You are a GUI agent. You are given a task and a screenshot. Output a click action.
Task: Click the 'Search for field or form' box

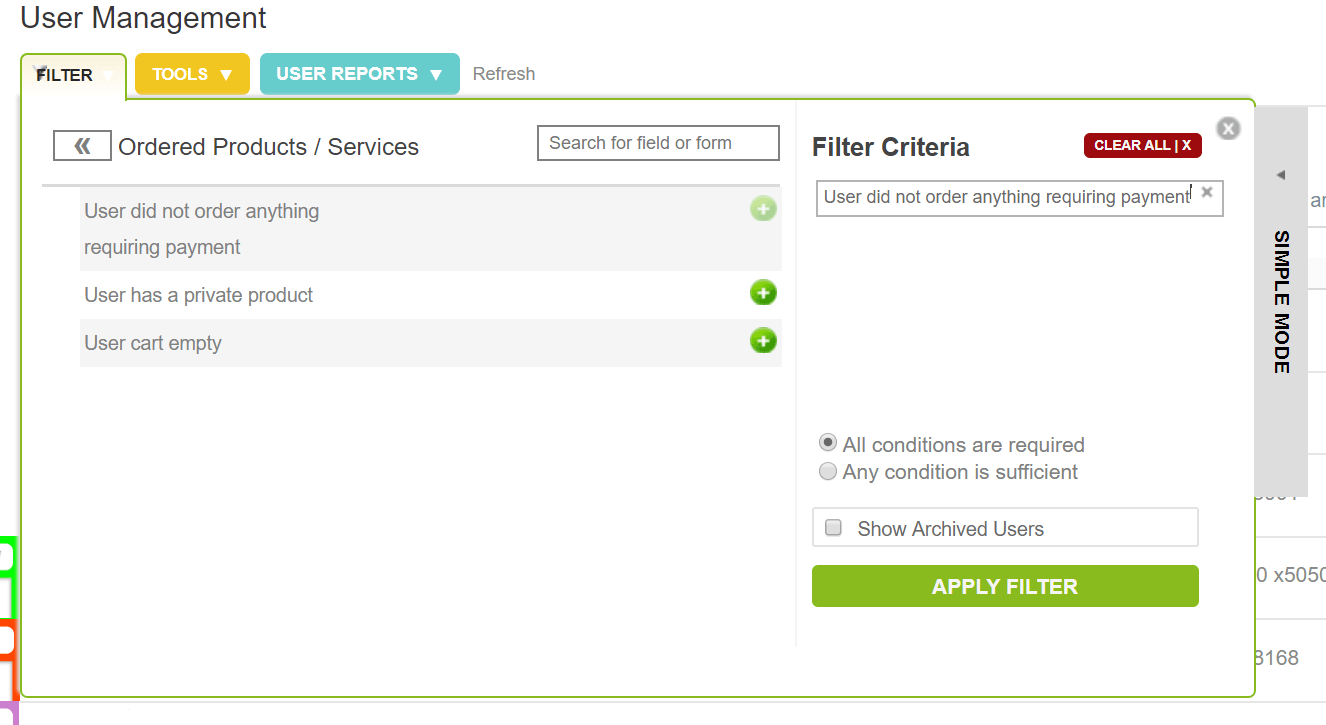(x=658, y=143)
